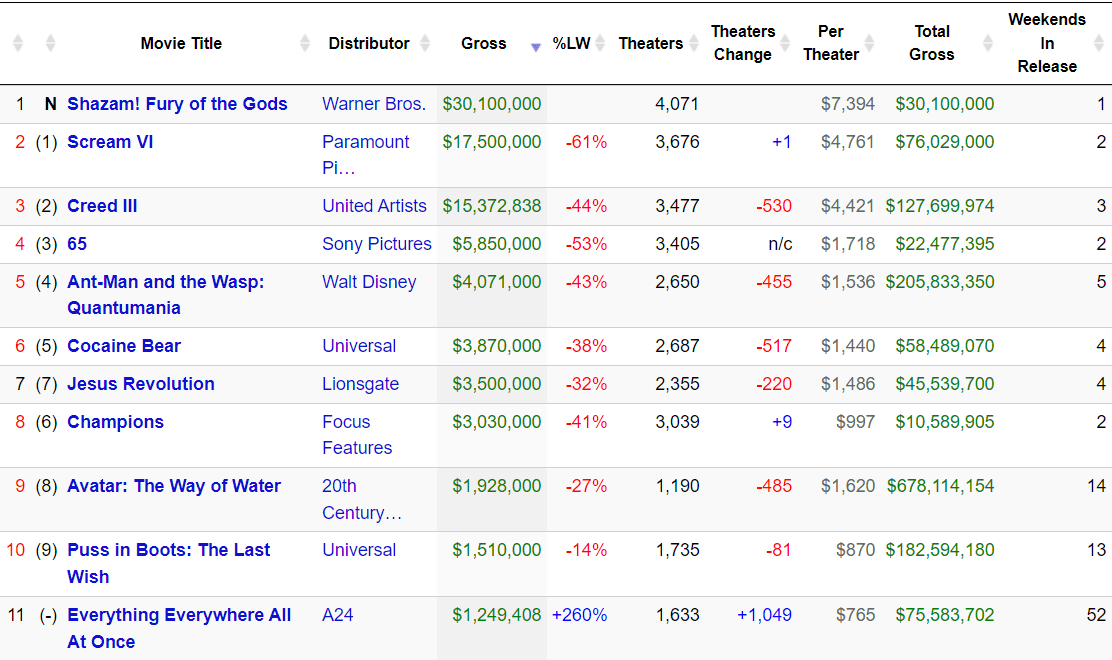Viewport: 1112px width, 660px height.
Task: Click the $7,394 per theater value
Action: tap(848, 104)
